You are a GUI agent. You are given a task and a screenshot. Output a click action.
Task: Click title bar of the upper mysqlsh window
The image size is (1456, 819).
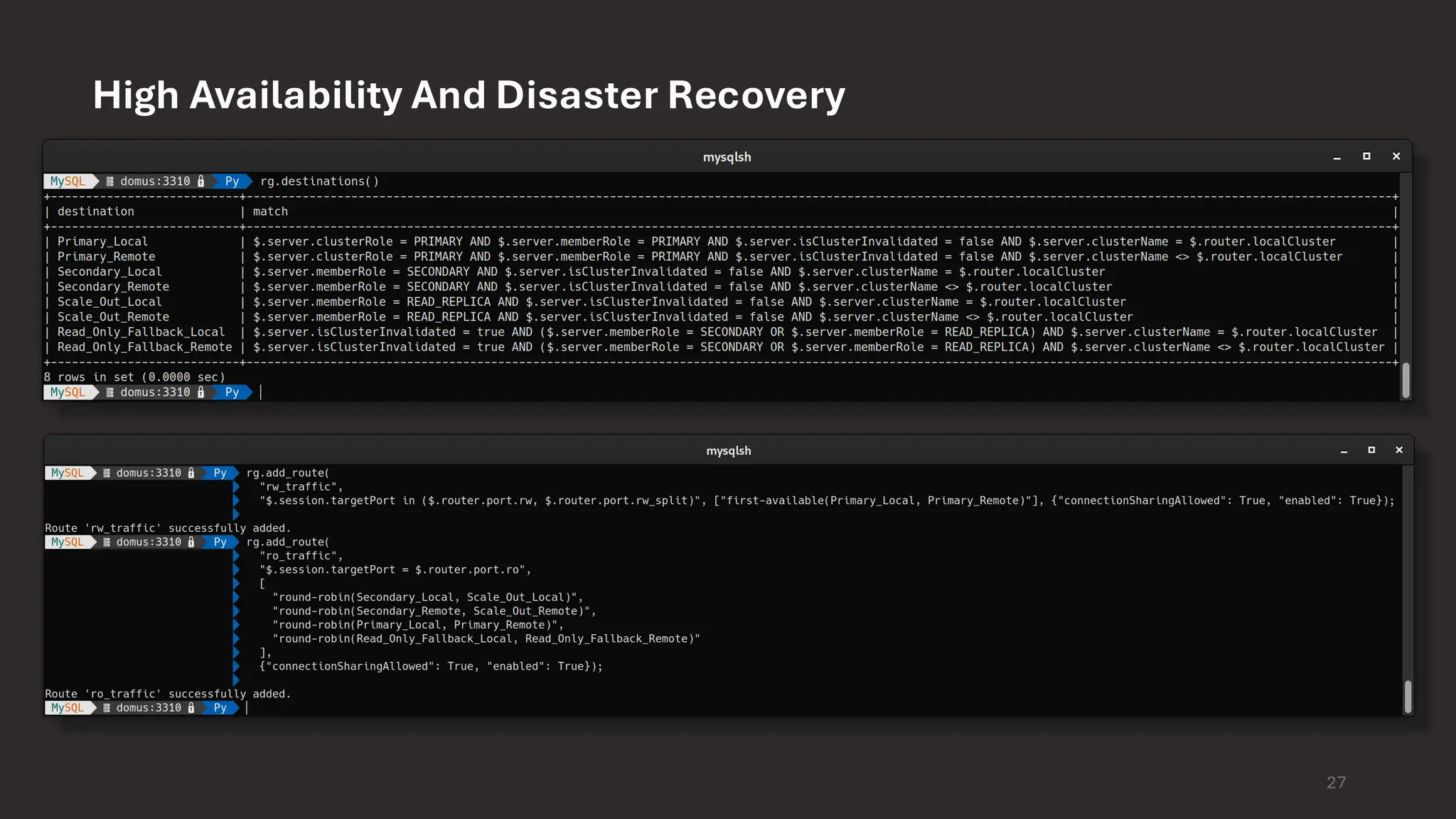pos(727,157)
